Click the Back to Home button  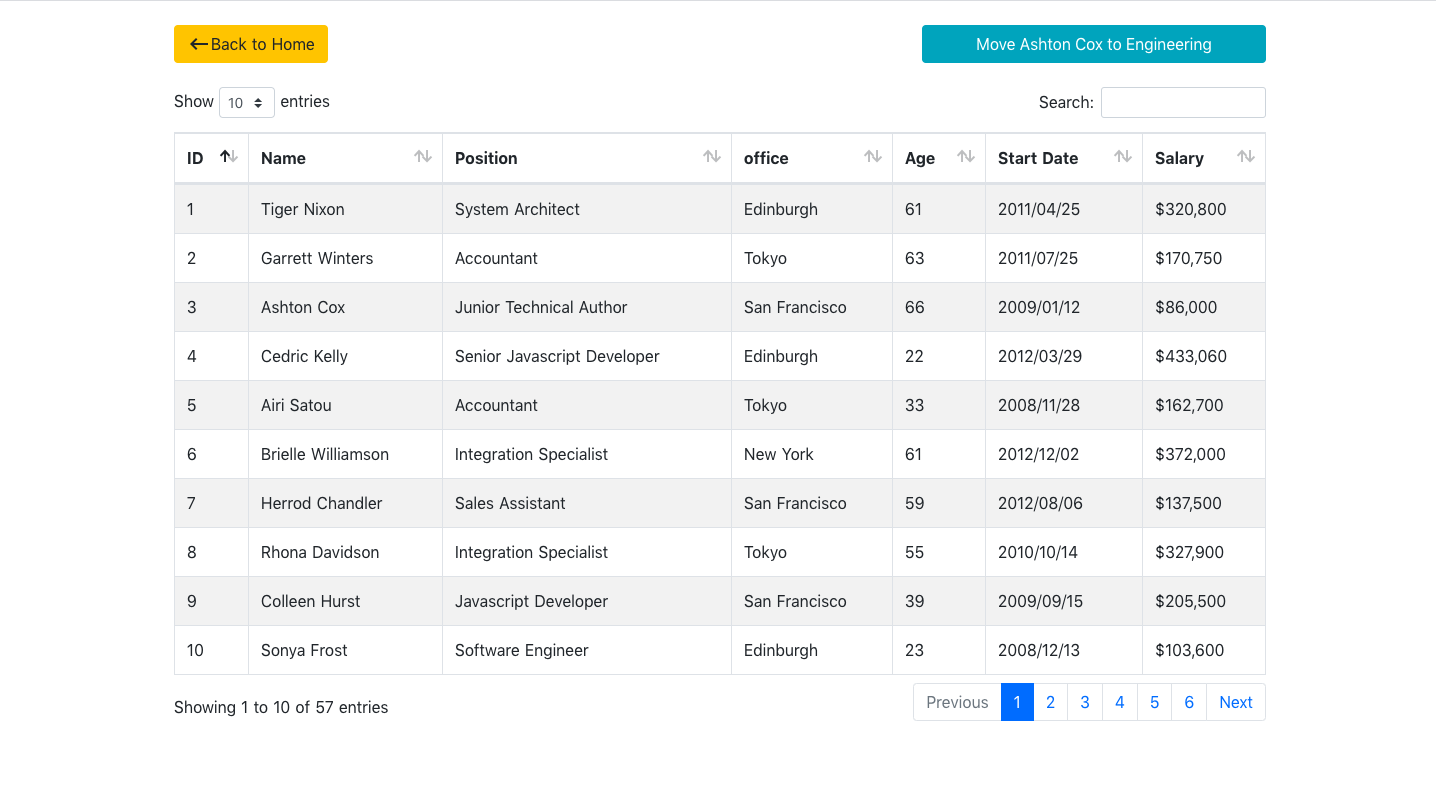(x=251, y=44)
